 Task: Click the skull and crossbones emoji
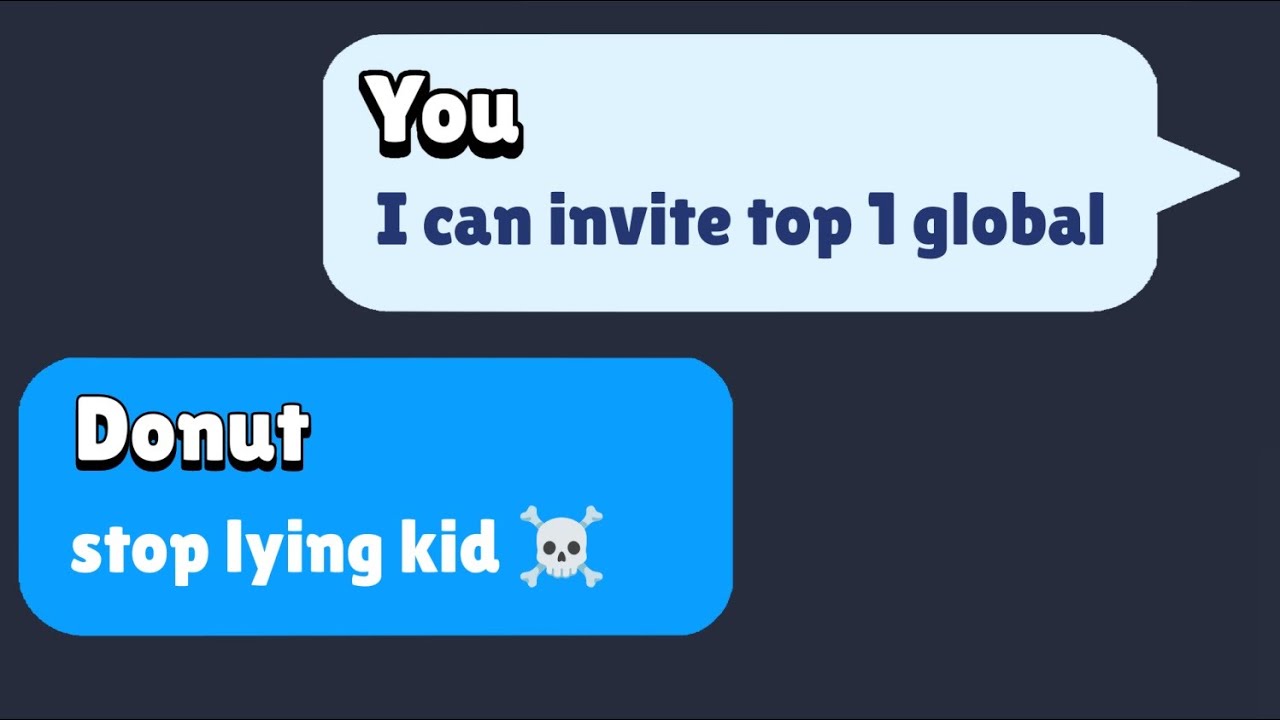(x=561, y=546)
